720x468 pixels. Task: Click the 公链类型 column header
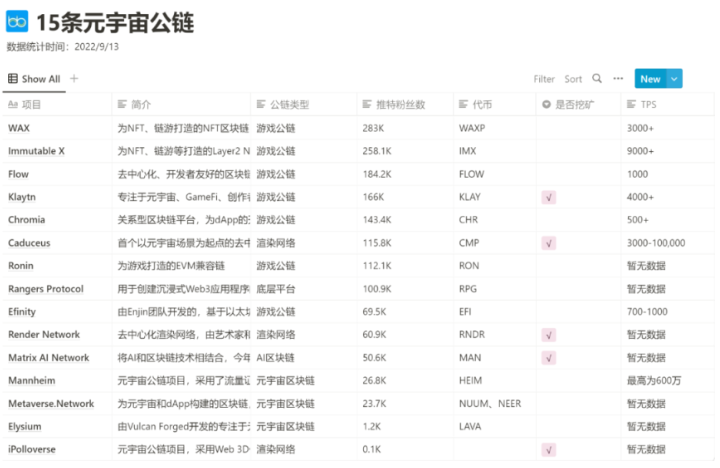(304, 105)
